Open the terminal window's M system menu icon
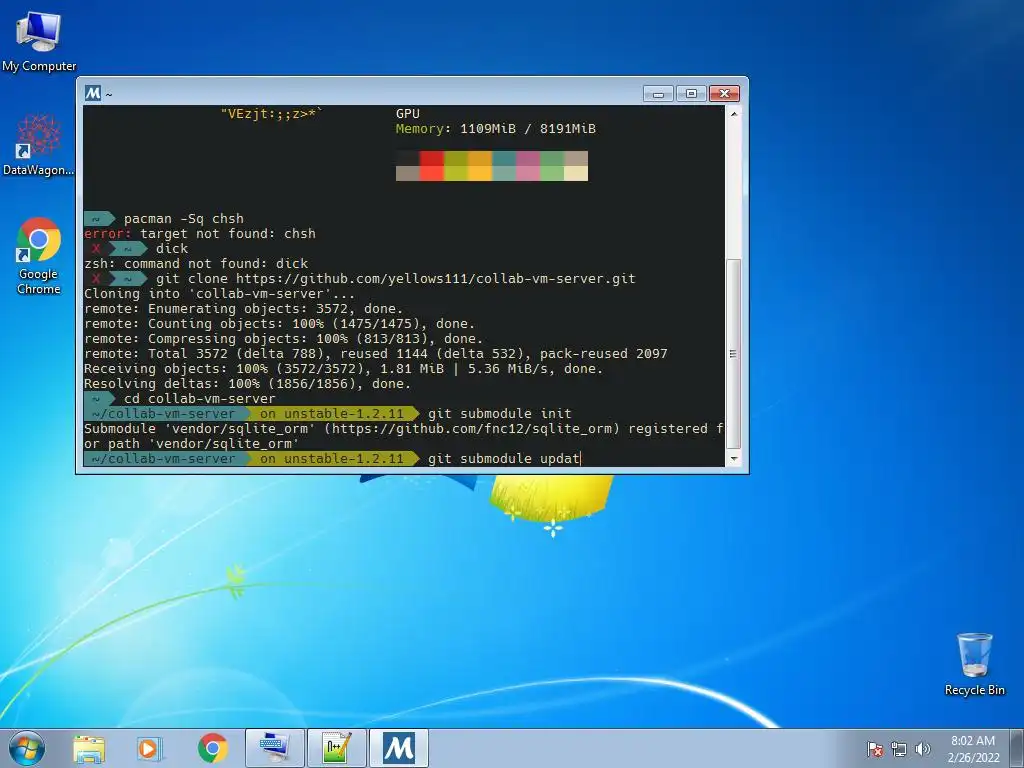This screenshot has width=1024, height=768. click(x=93, y=93)
